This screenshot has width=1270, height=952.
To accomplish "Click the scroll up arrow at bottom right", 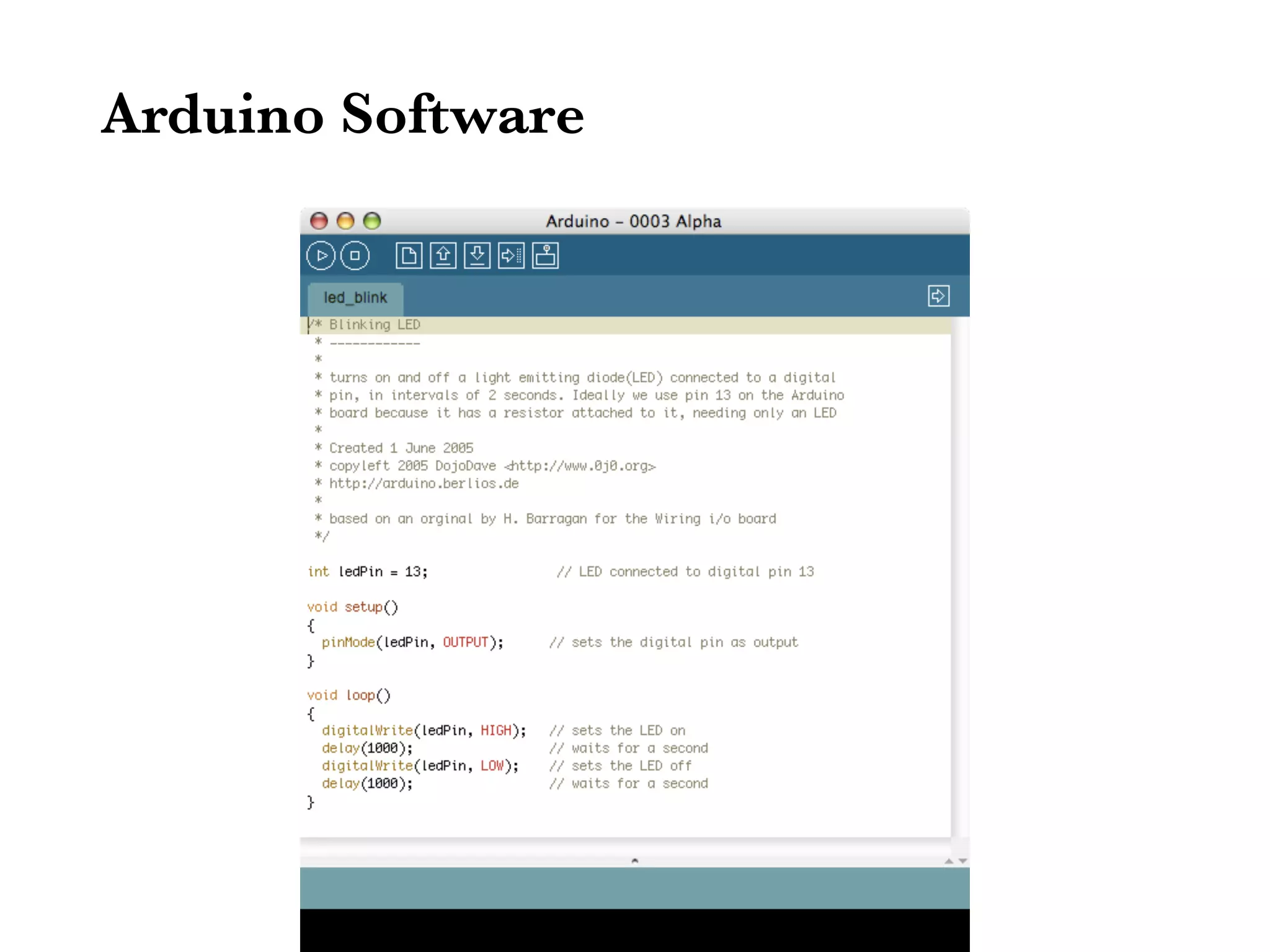I will point(949,861).
